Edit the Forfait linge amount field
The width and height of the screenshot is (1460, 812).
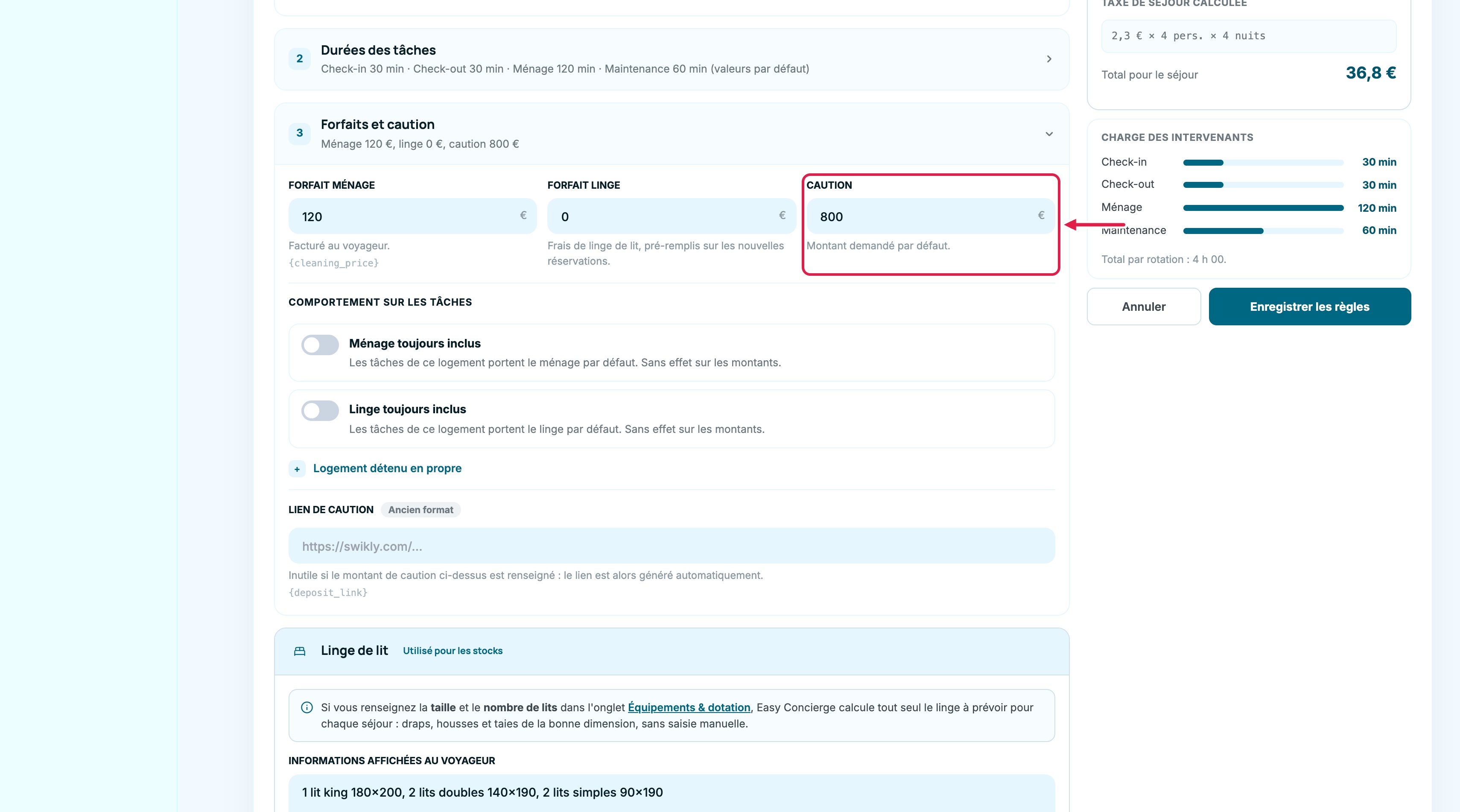coord(671,216)
